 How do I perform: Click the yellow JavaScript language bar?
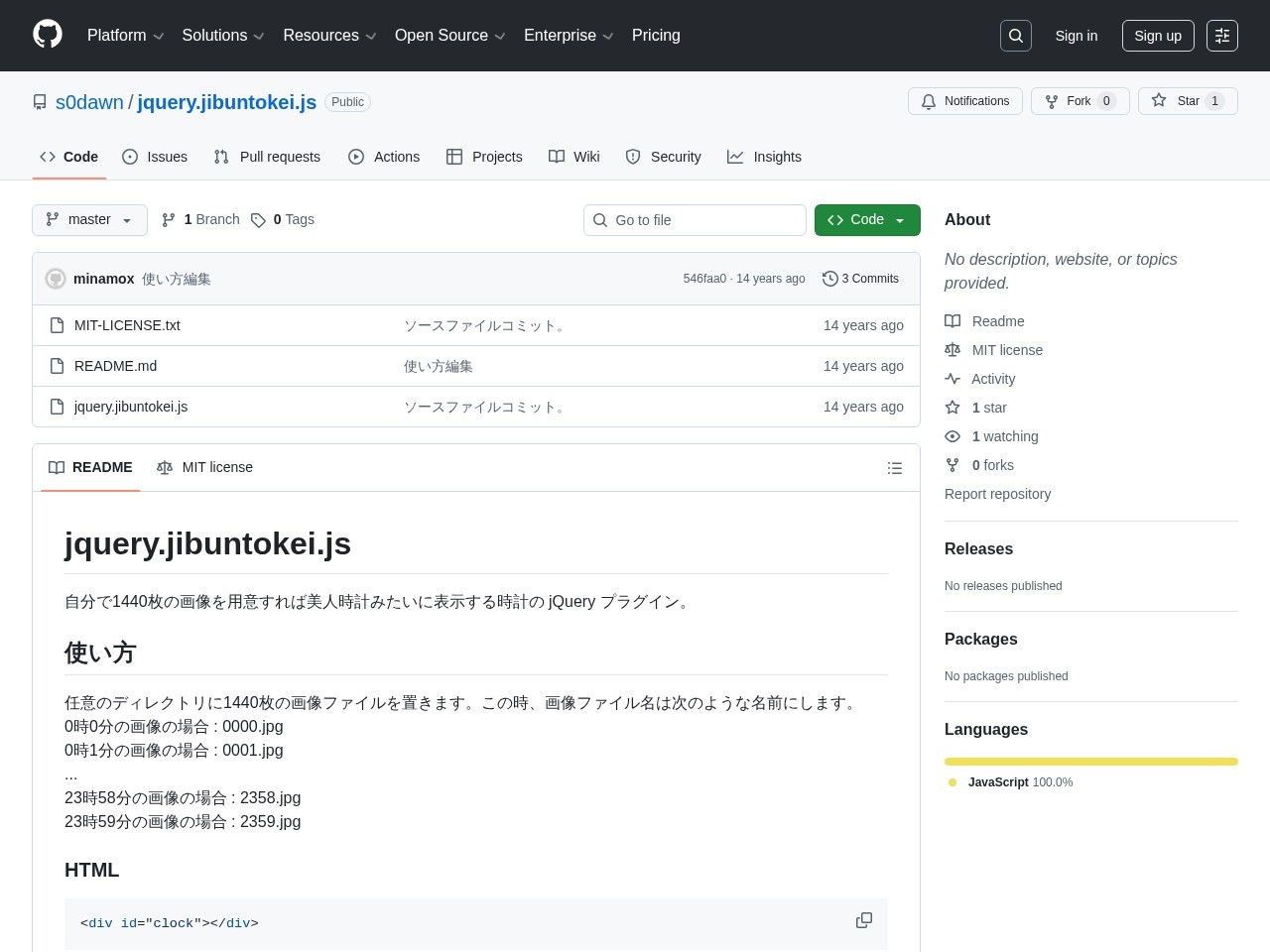point(1090,761)
